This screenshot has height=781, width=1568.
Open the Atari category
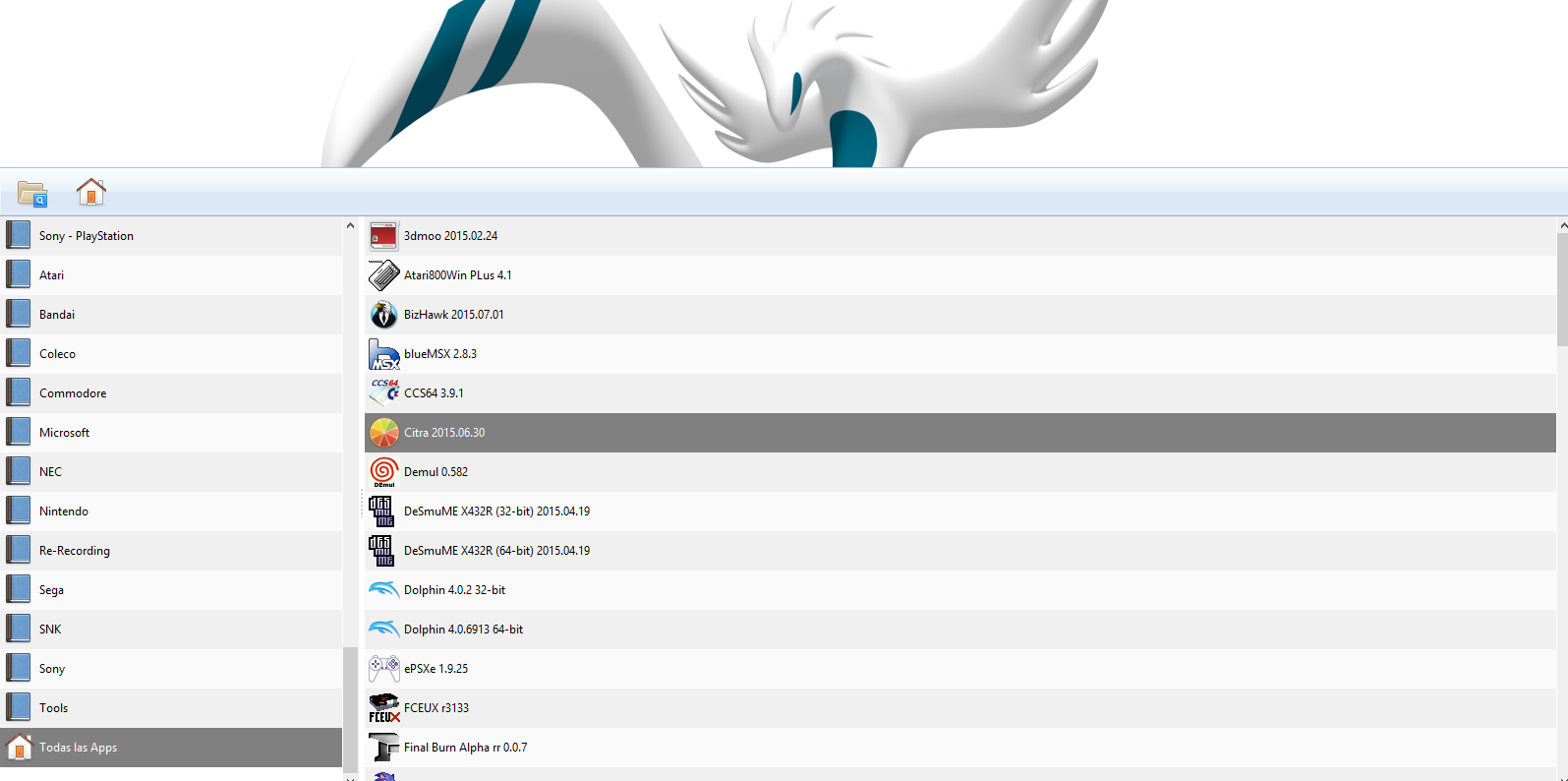click(171, 275)
